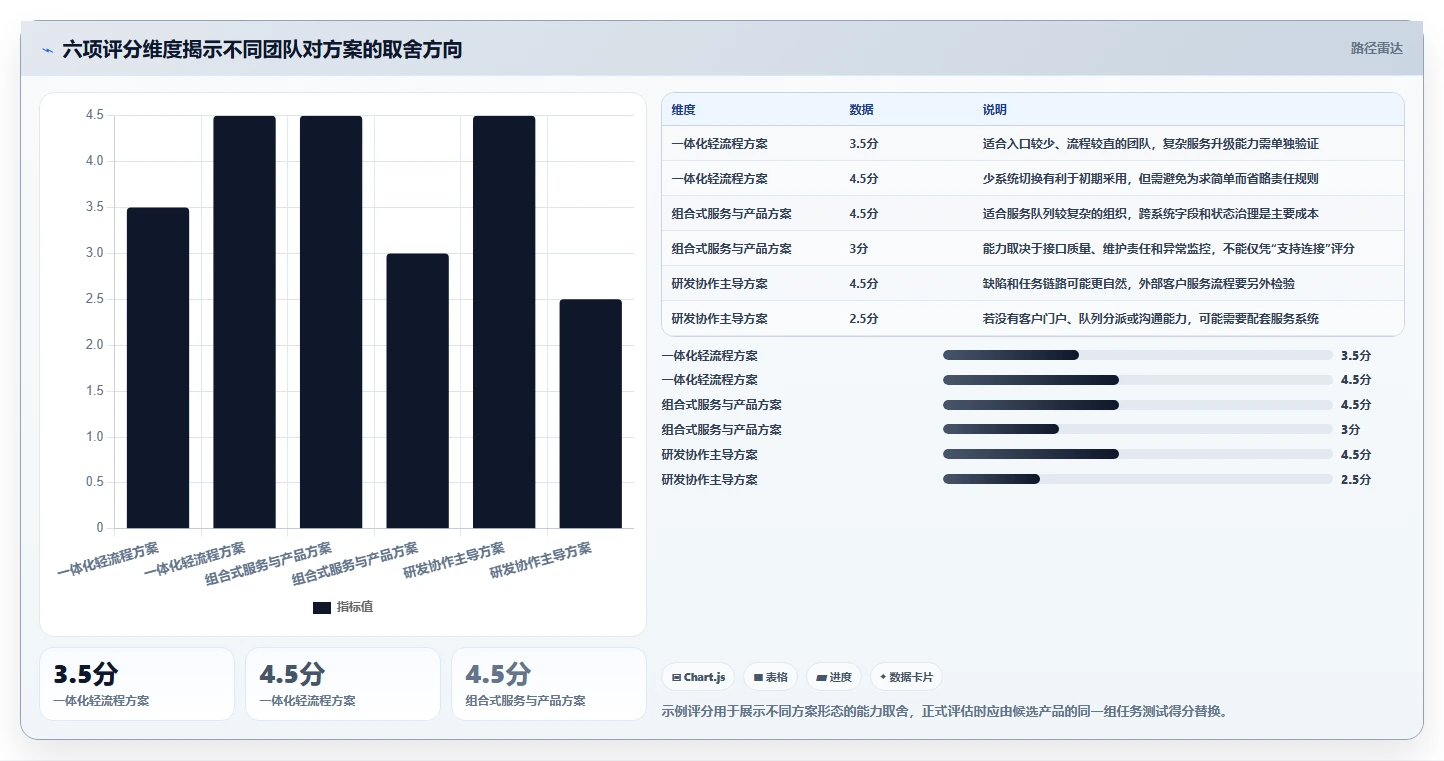Open the 3.5分 一体化轻流程方案 data card
The width and height of the screenshot is (1444, 761).
[137, 684]
